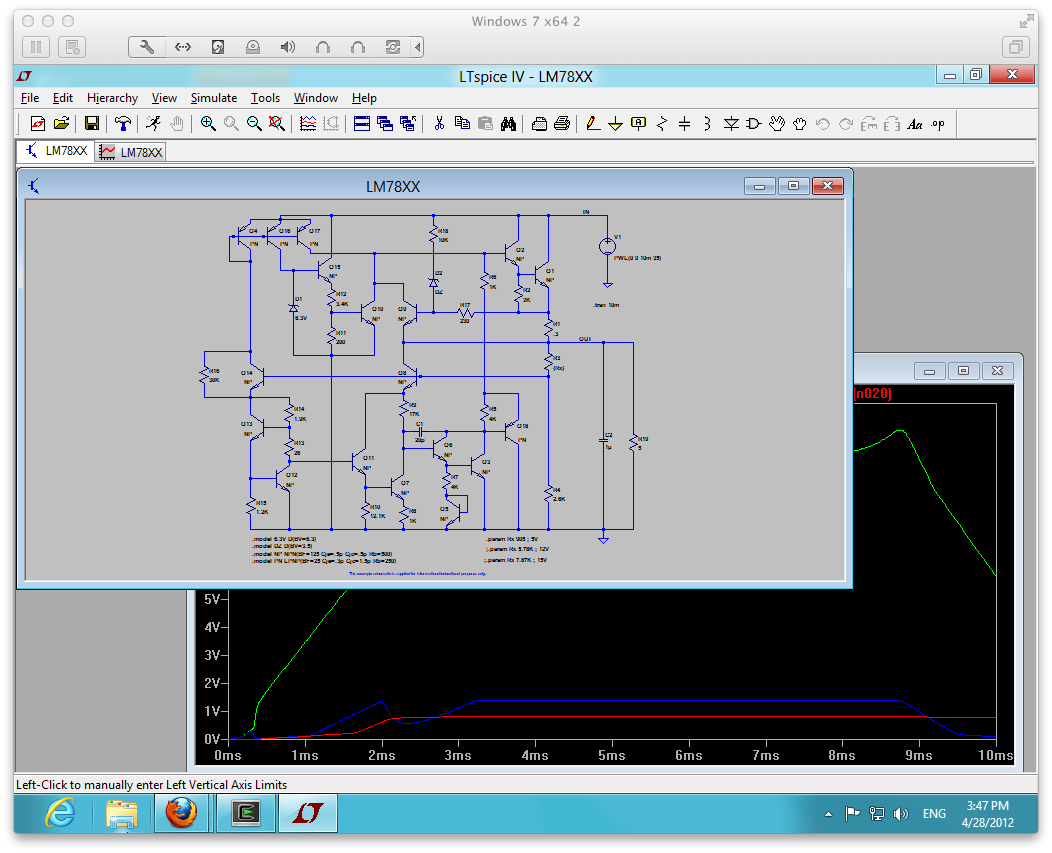The height and width of the screenshot is (853, 1052).
Task: Create a new schematic
Action: point(38,123)
